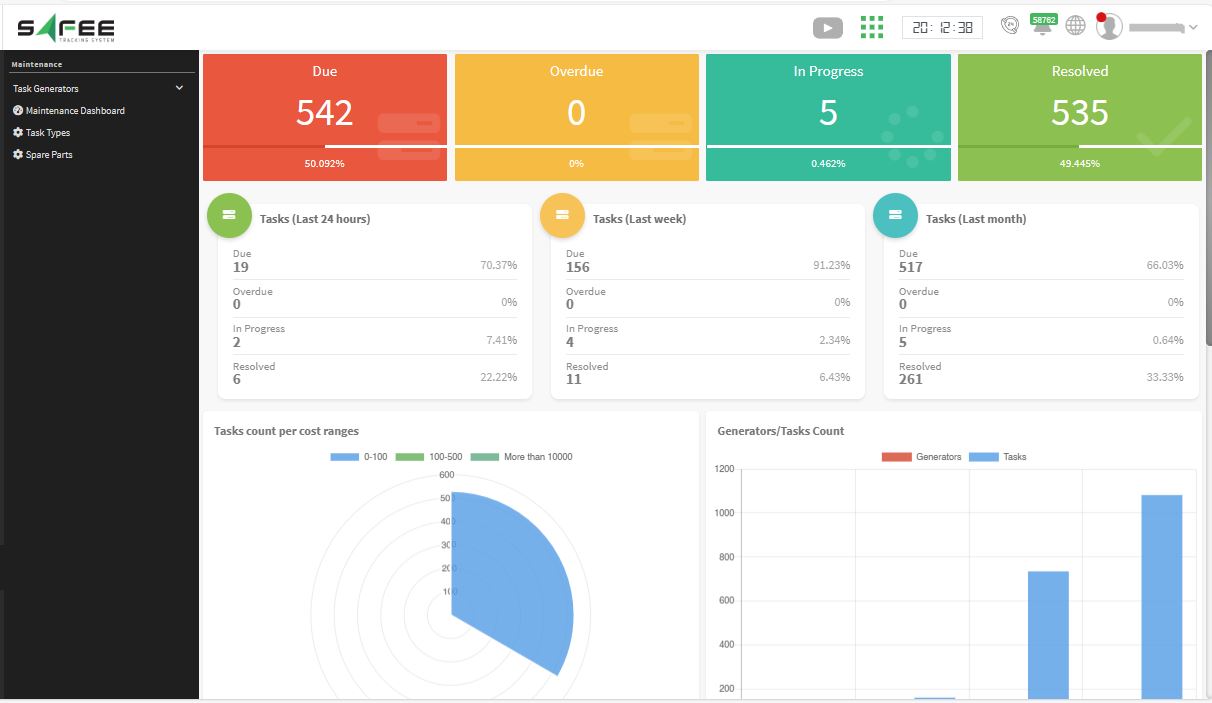Viewport: 1212px width, 703px height.
Task: Collapse the Task Generators chevron
Action: 180,88
